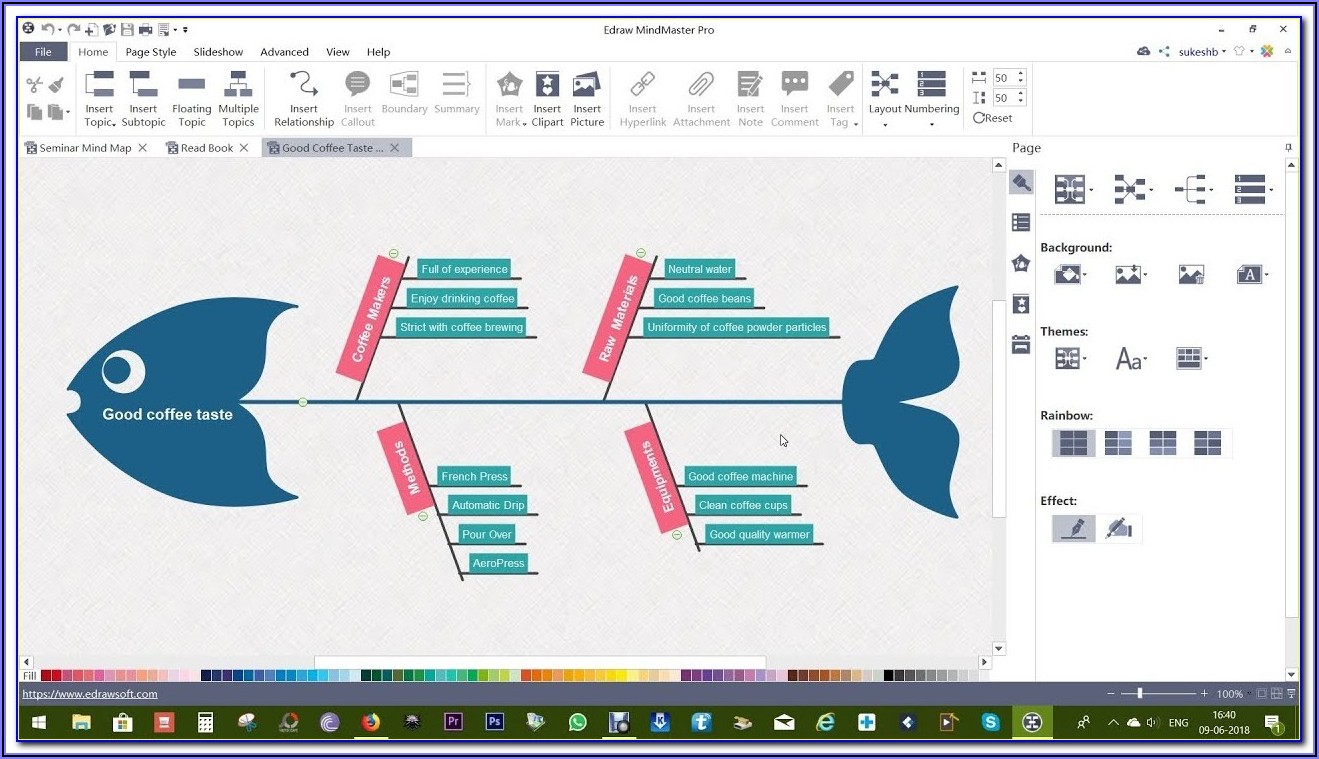Image resolution: width=1319 pixels, height=759 pixels.
Task: Launch Firefox from the taskbar
Action: 371,722
